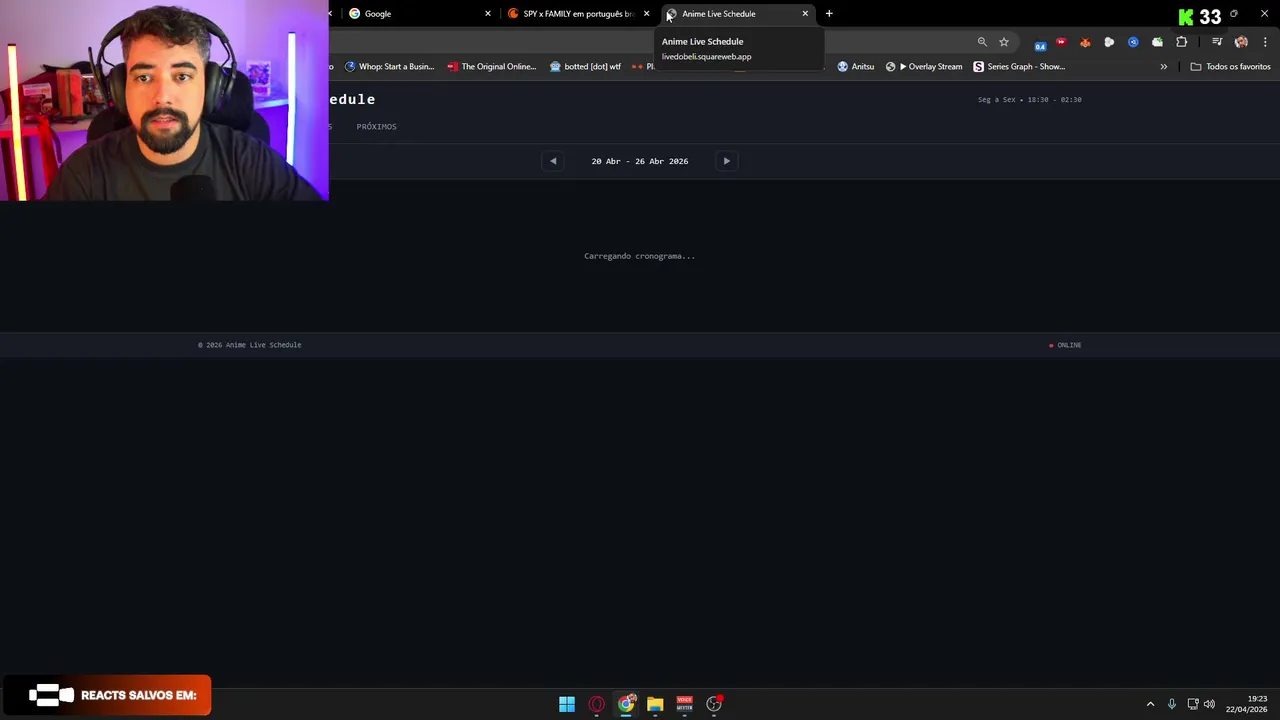
Task: Go to the next week in the schedule
Action: coord(727,161)
